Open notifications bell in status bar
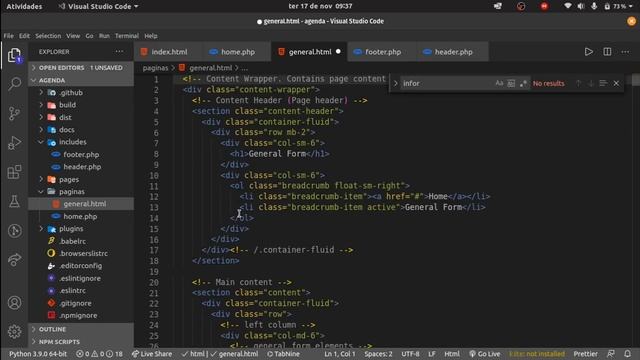Screen dimensions: 640x360 [627, 354]
